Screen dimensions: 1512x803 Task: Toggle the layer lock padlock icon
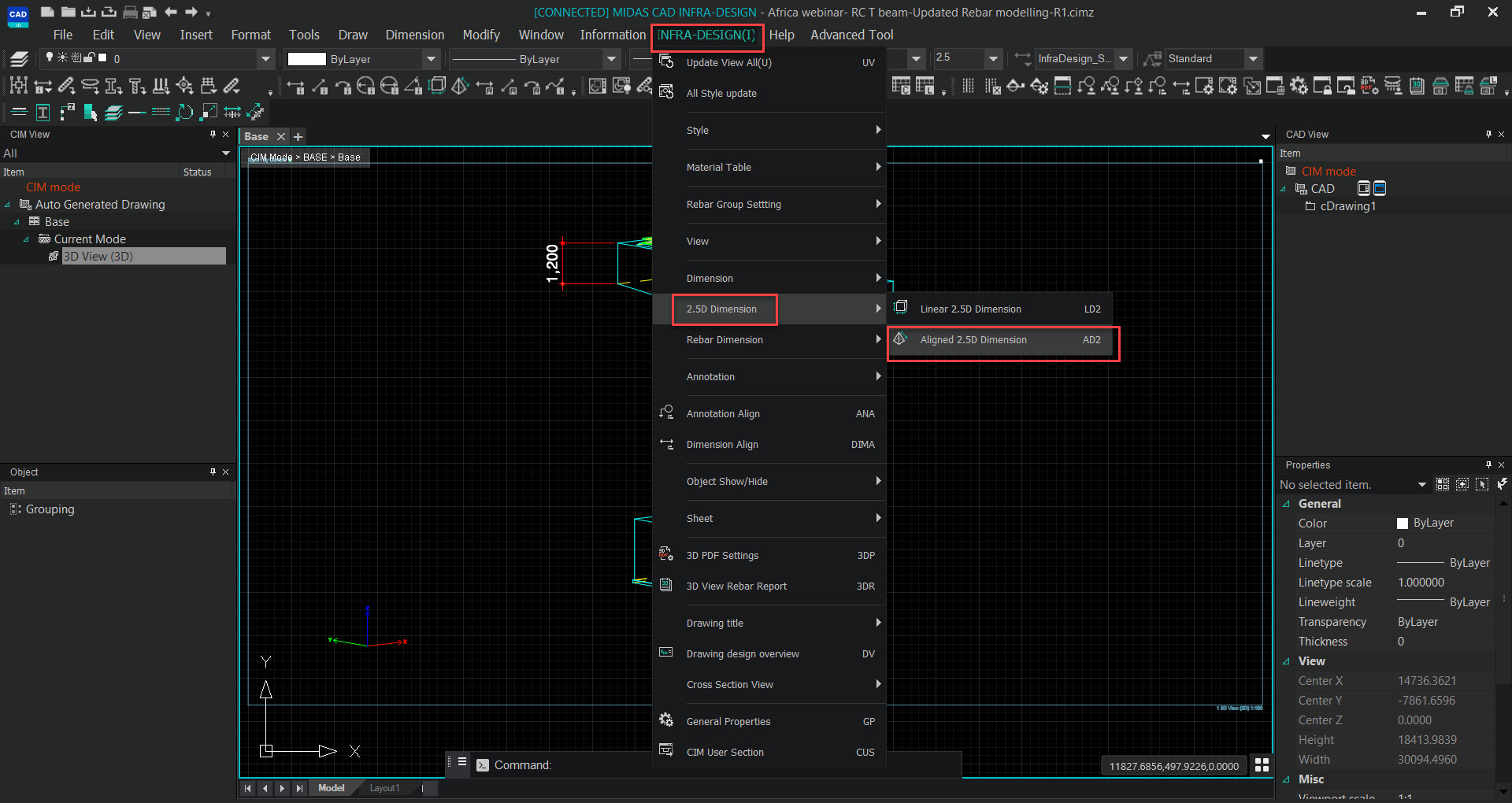click(x=89, y=57)
